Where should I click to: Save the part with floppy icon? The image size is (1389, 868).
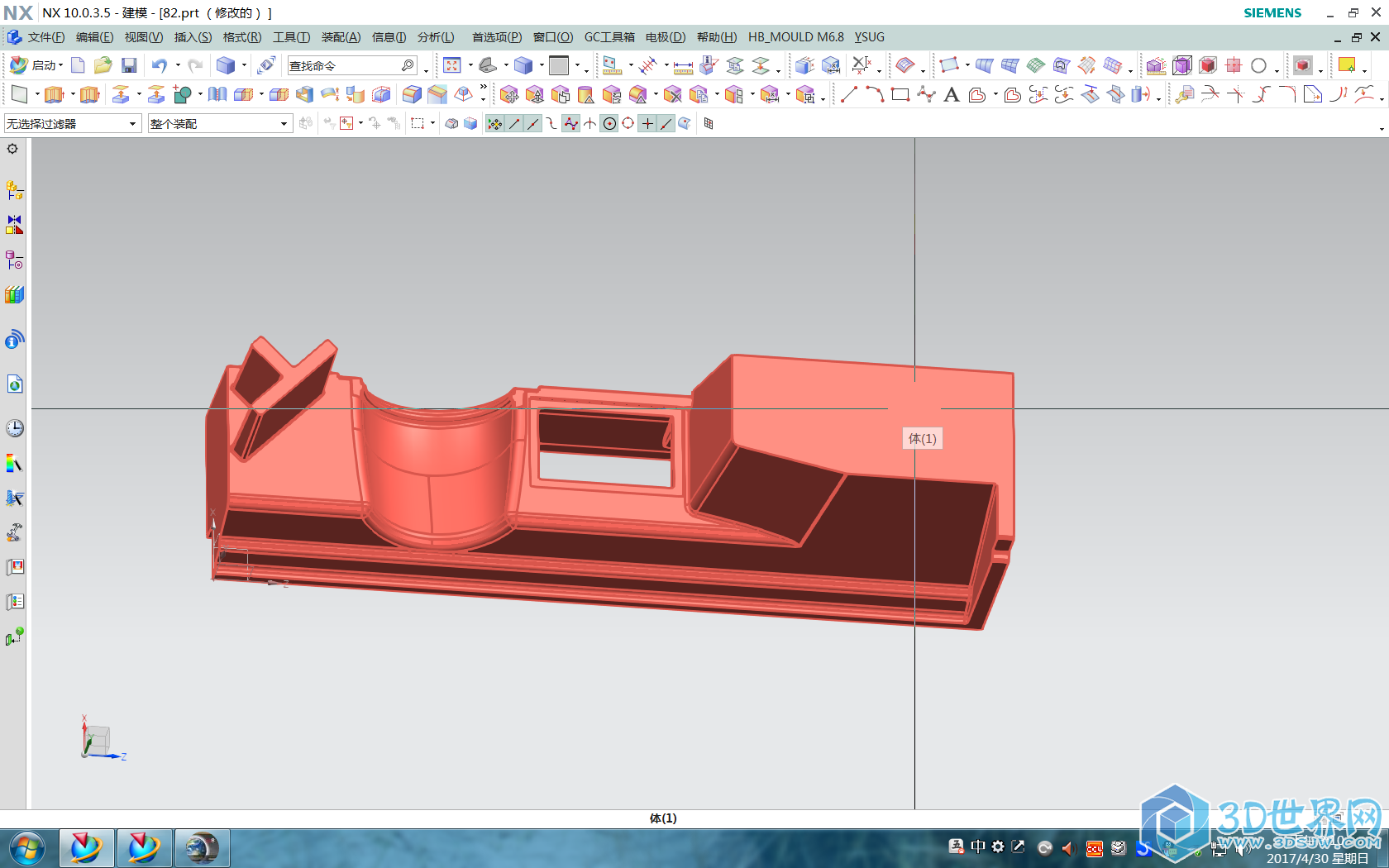129,65
